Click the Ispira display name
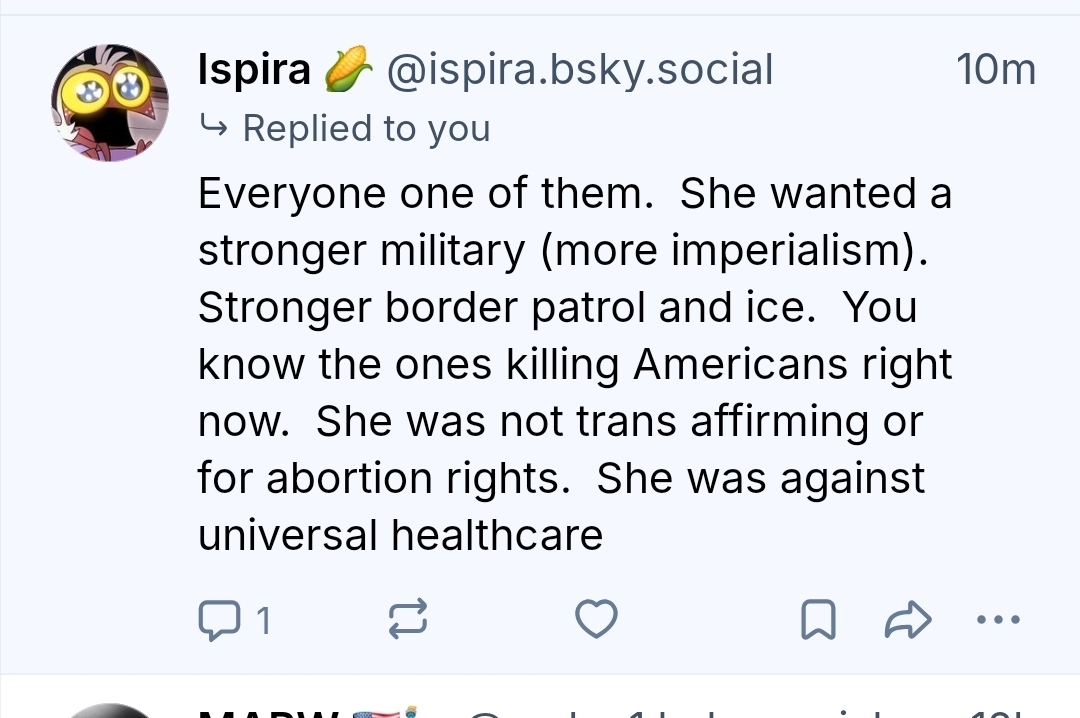The image size is (1080, 718). [x=254, y=70]
